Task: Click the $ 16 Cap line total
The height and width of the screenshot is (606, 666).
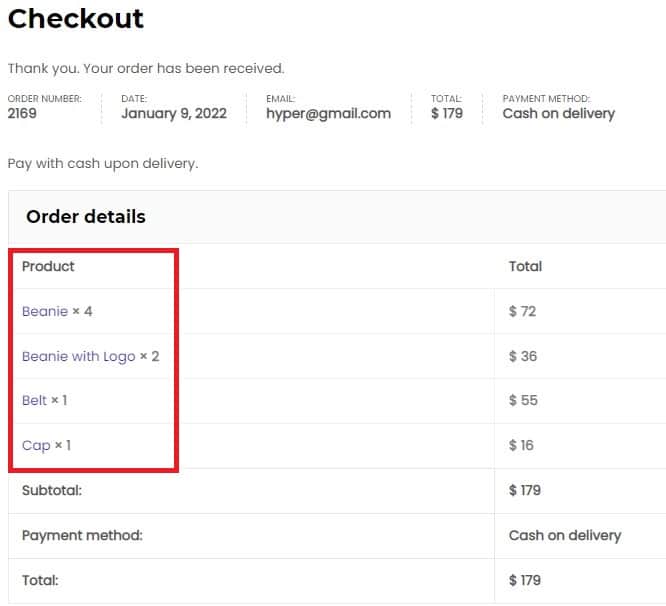Action: (x=521, y=445)
